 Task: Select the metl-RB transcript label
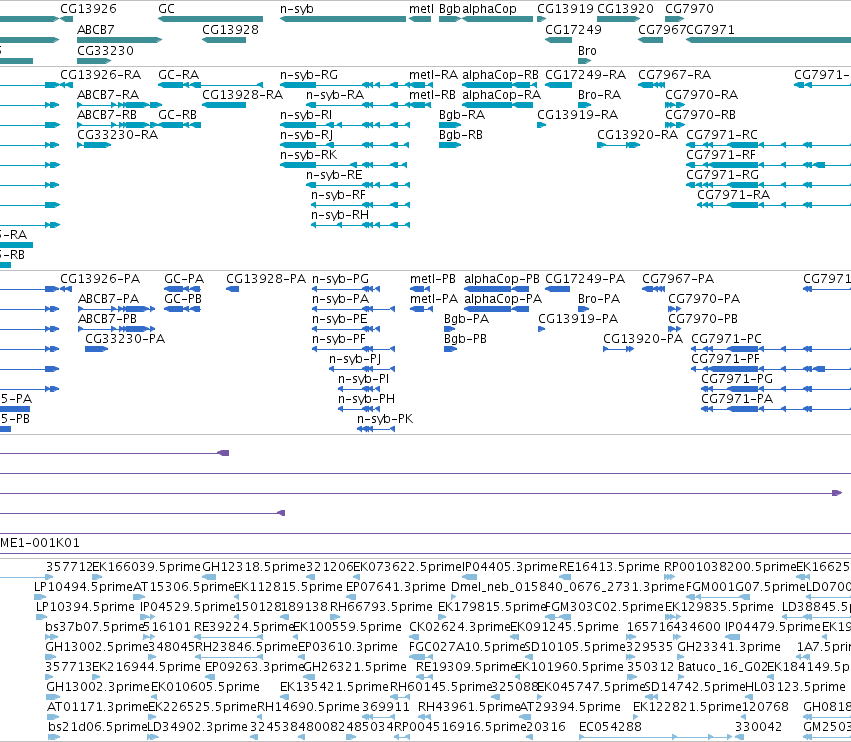point(432,94)
